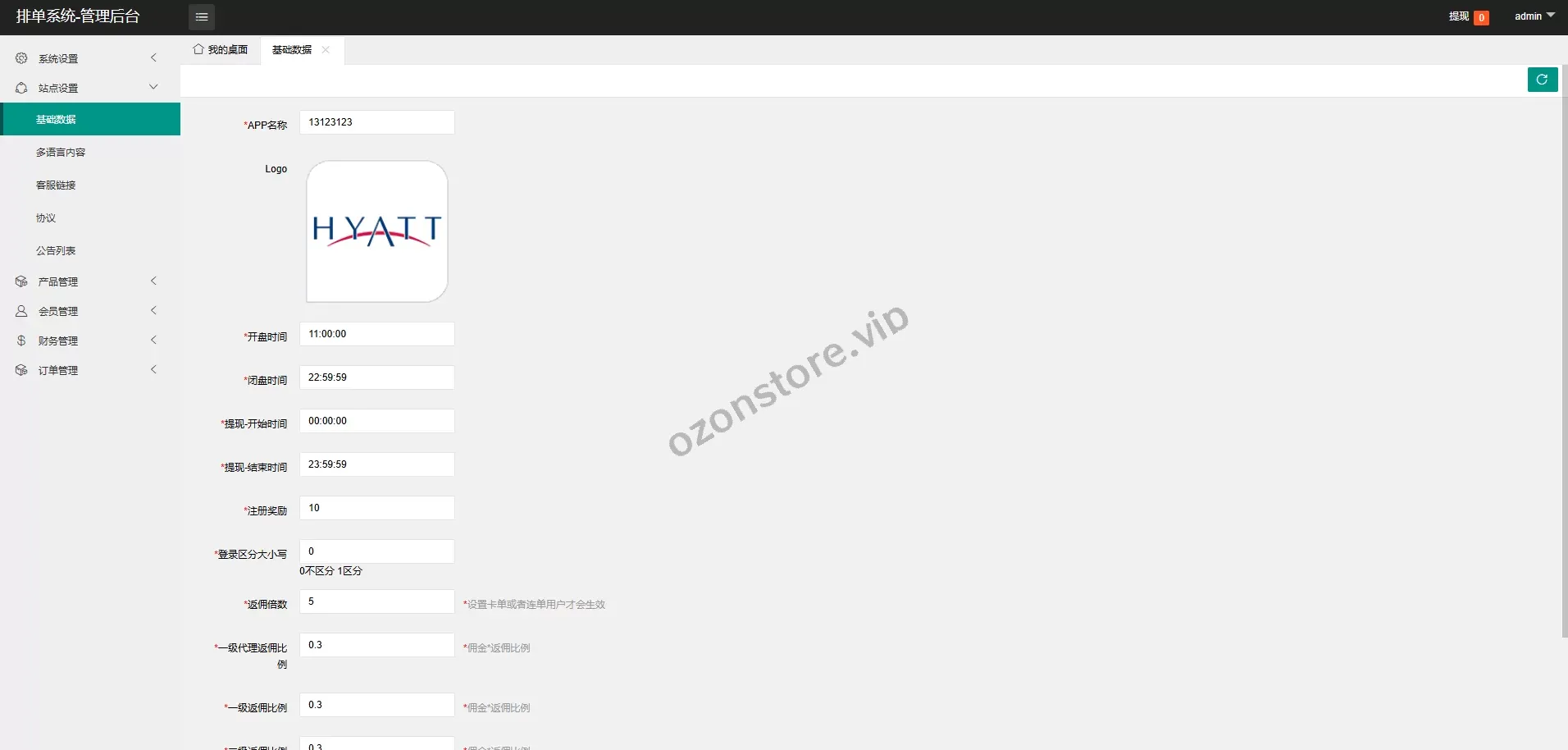The width and height of the screenshot is (1568, 750).
Task: Click the 提现 notification badge
Action: point(1481,17)
